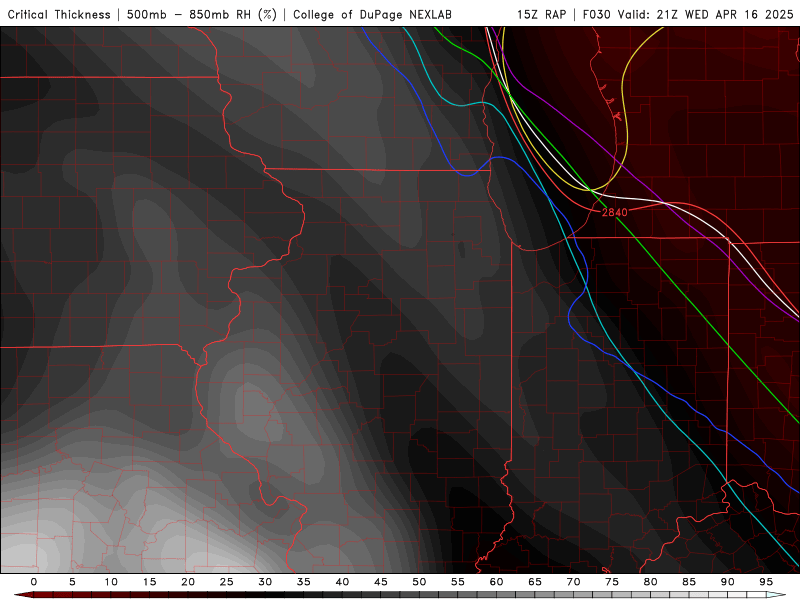Choose the "60" value on the legend

(x=496, y=582)
